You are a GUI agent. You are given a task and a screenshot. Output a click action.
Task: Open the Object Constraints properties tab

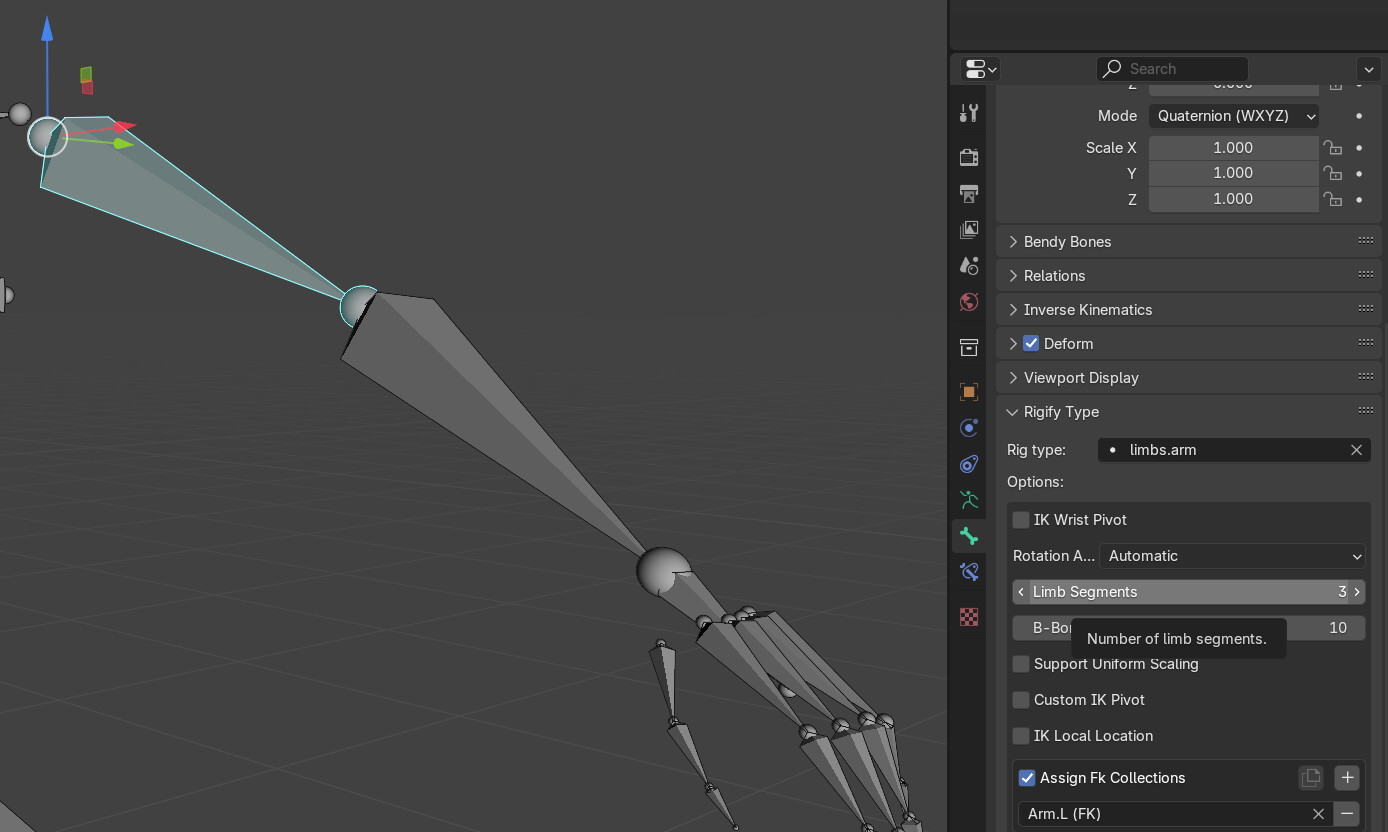(x=968, y=463)
